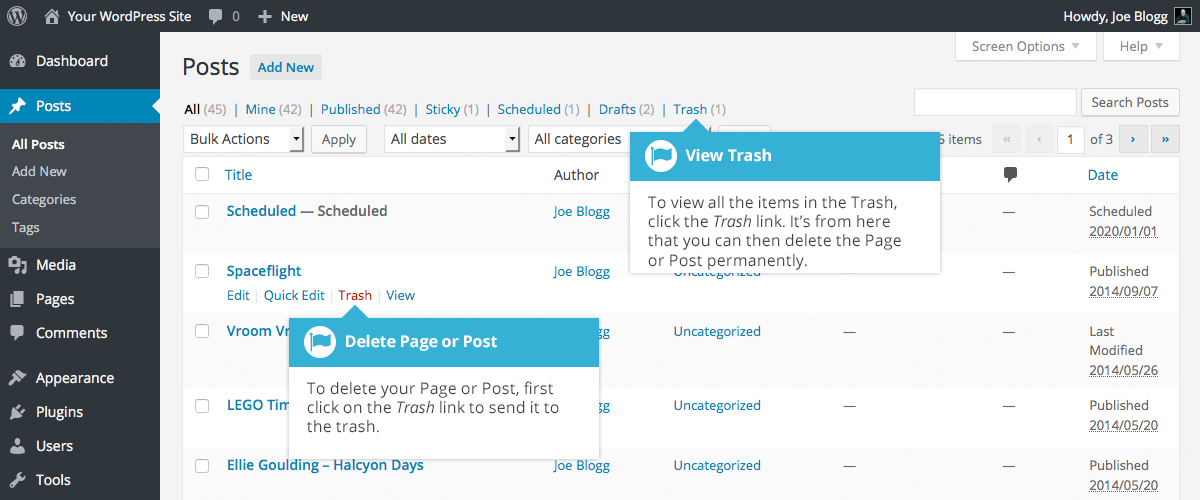Go to the next page arrow
The width and height of the screenshot is (1200, 500).
click(x=1133, y=139)
